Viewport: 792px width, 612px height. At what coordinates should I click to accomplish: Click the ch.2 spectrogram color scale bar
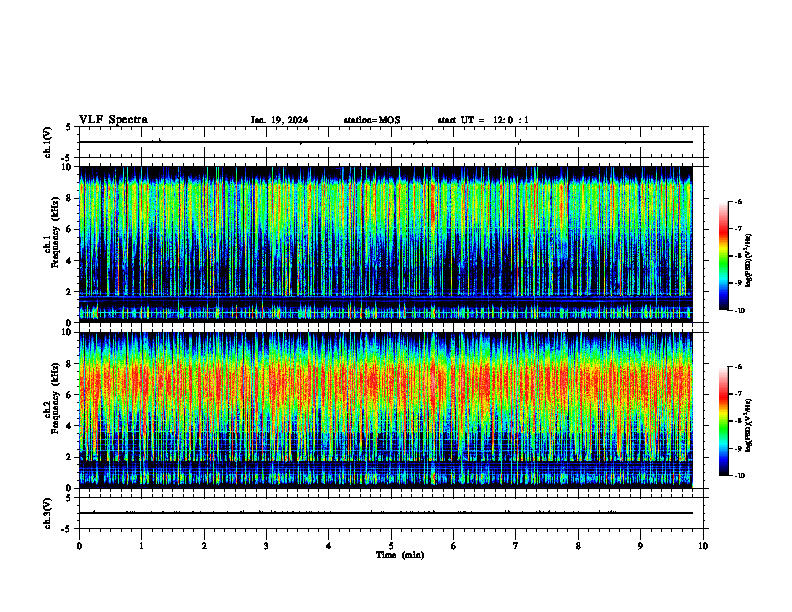pos(724,421)
